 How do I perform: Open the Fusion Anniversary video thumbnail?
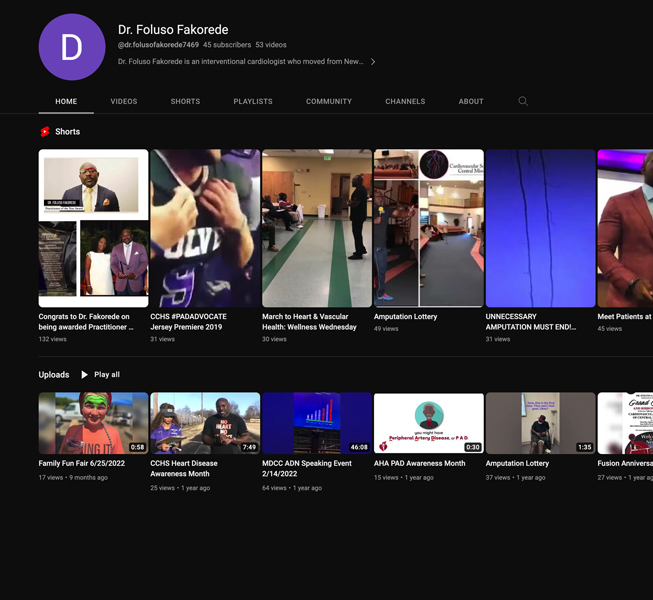coord(625,423)
